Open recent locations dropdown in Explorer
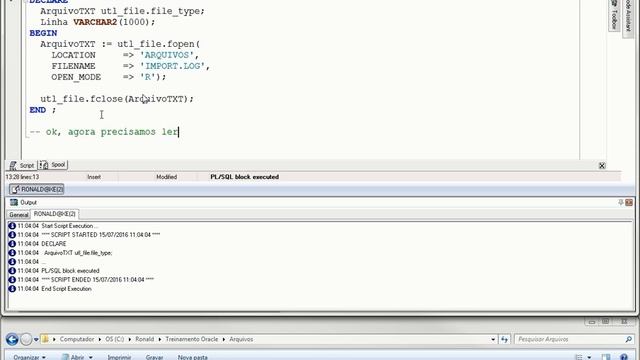Screen dimensions: 640x360 click(36, 340)
